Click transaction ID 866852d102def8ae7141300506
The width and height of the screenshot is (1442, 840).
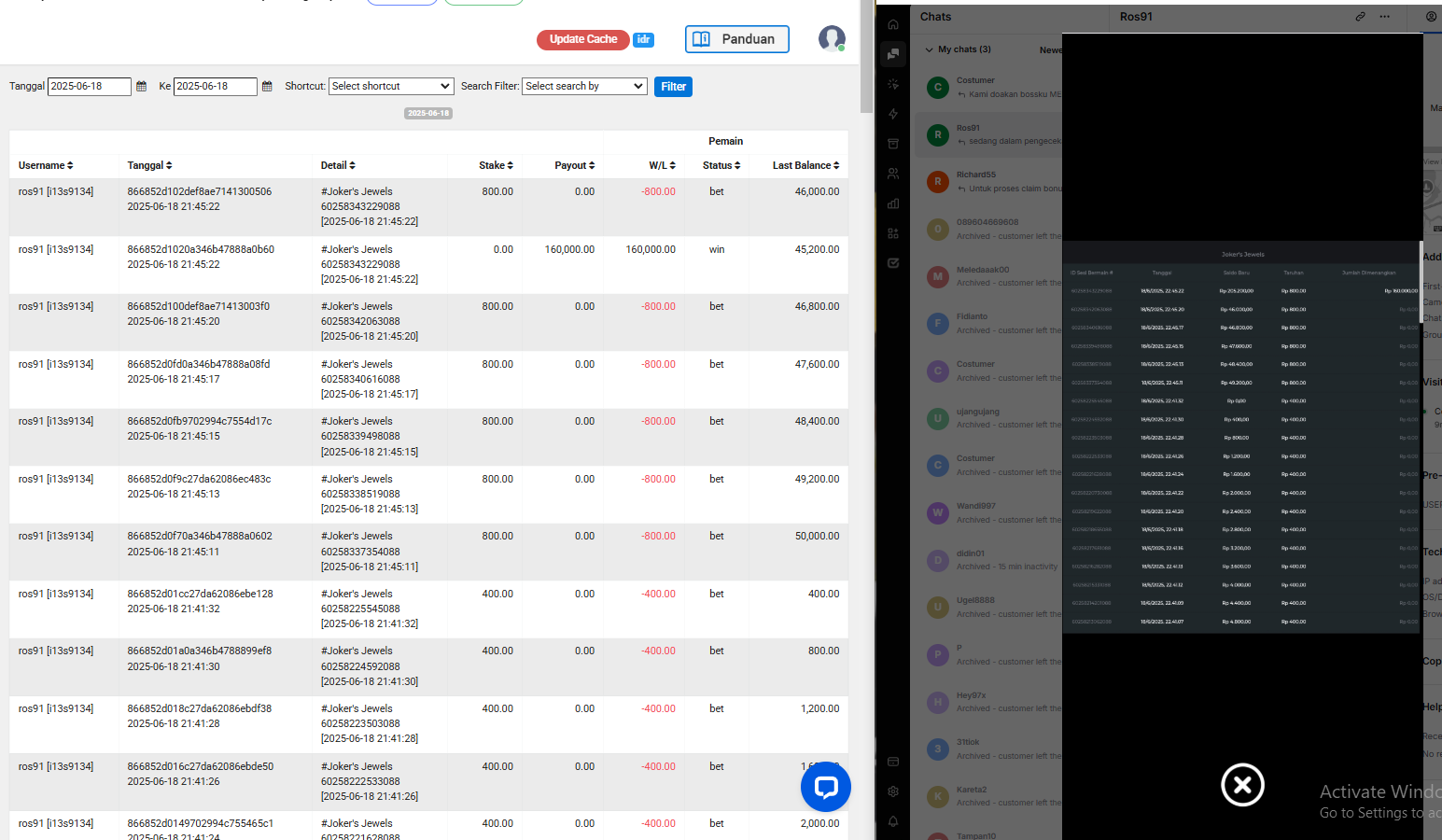tap(200, 191)
